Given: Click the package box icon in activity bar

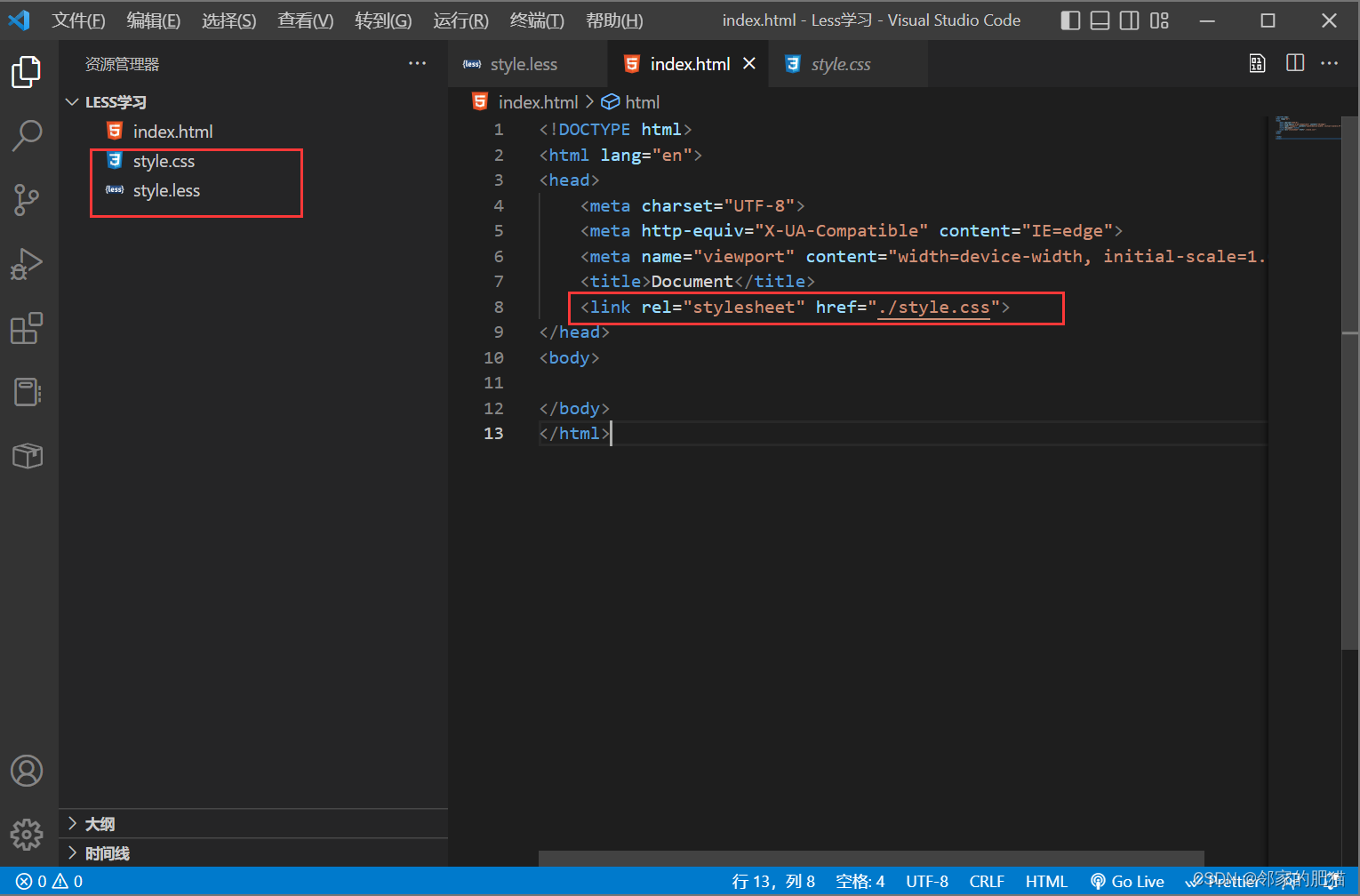Looking at the screenshot, I should point(27,456).
